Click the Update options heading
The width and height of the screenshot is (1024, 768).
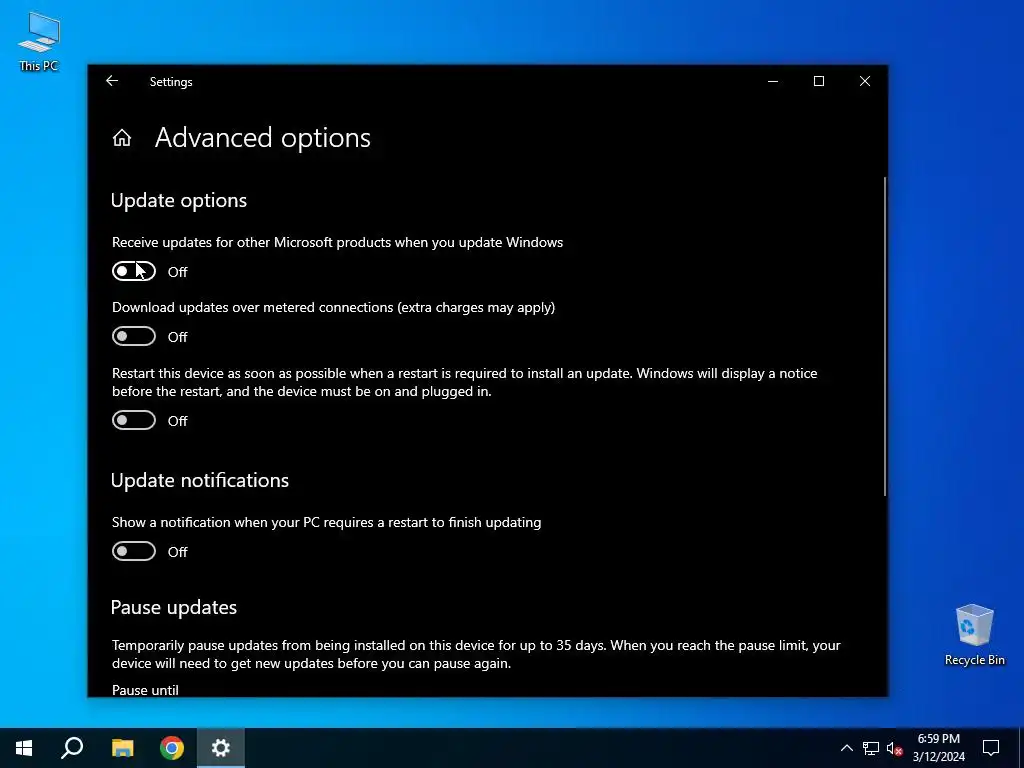point(179,200)
